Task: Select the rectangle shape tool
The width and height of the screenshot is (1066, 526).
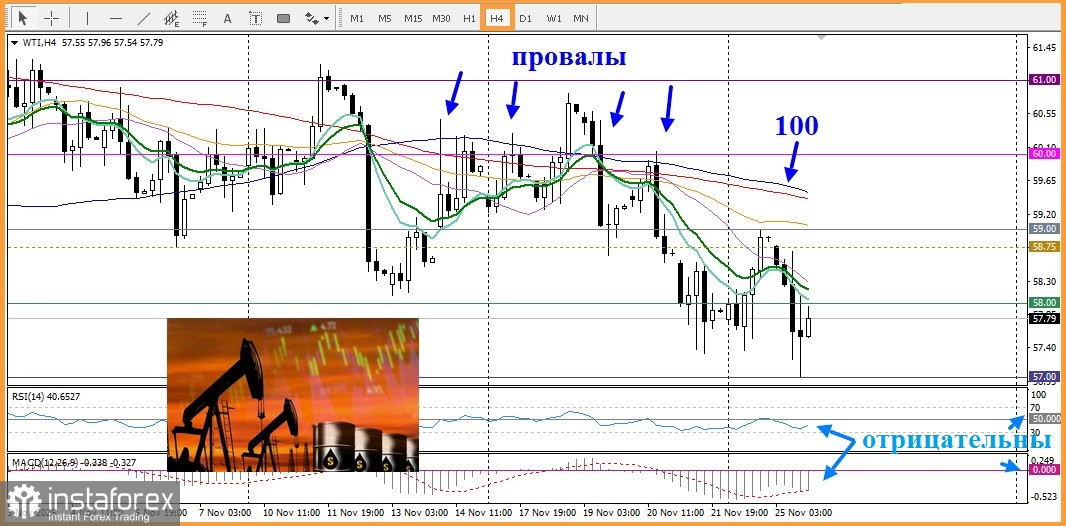Action: 283,18
